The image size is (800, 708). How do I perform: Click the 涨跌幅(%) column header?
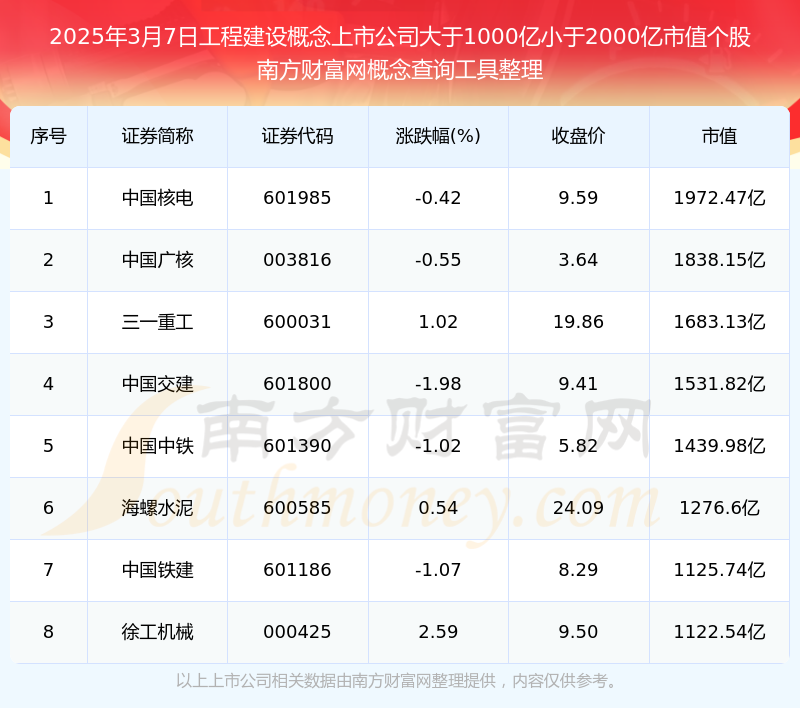(x=438, y=136)
